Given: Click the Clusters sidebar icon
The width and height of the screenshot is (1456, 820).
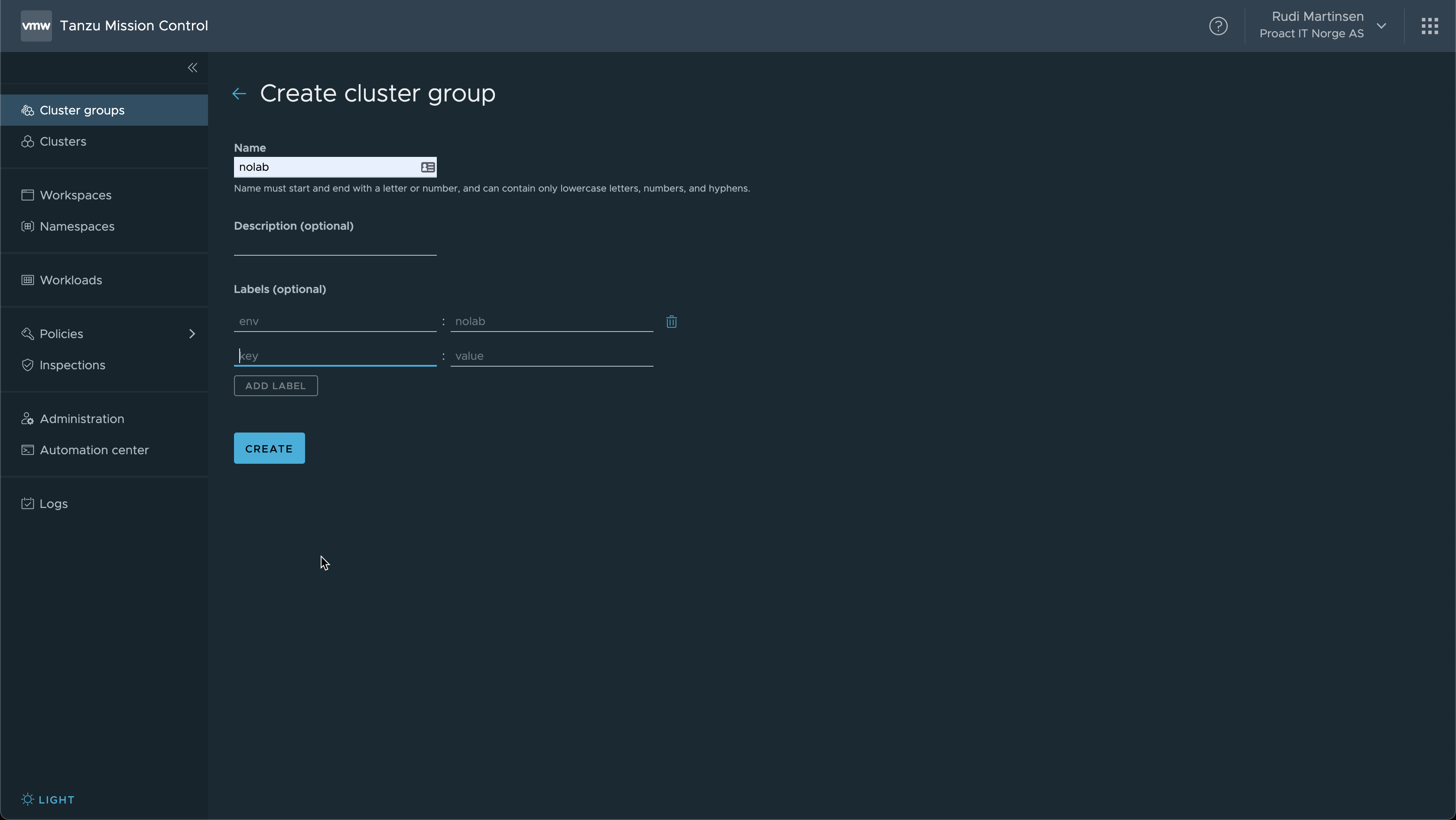Looking at the screenshot, I should 27,141.
